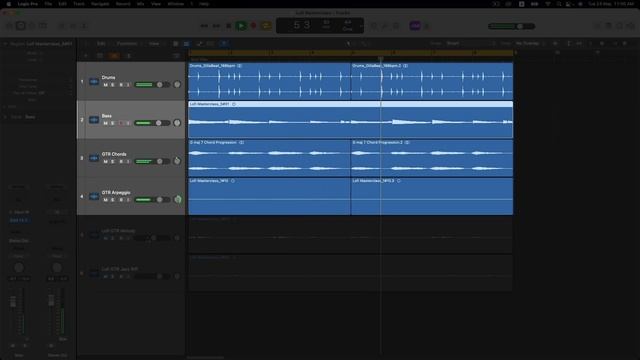The height and width of the screenshot is (360, 640).
Task: Open the Tracks area Functions local menu
Action: click(x=128, y=44)
